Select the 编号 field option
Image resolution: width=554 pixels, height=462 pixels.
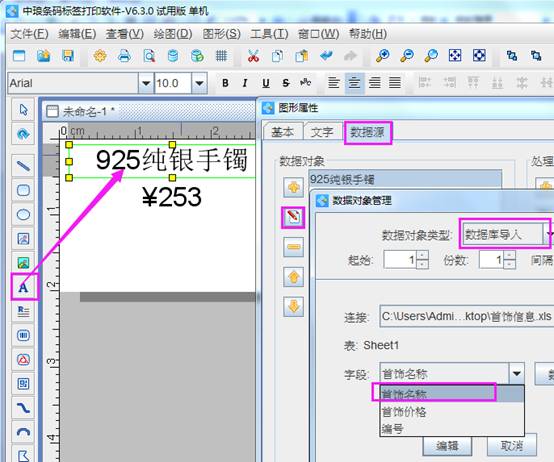(452, 428)
